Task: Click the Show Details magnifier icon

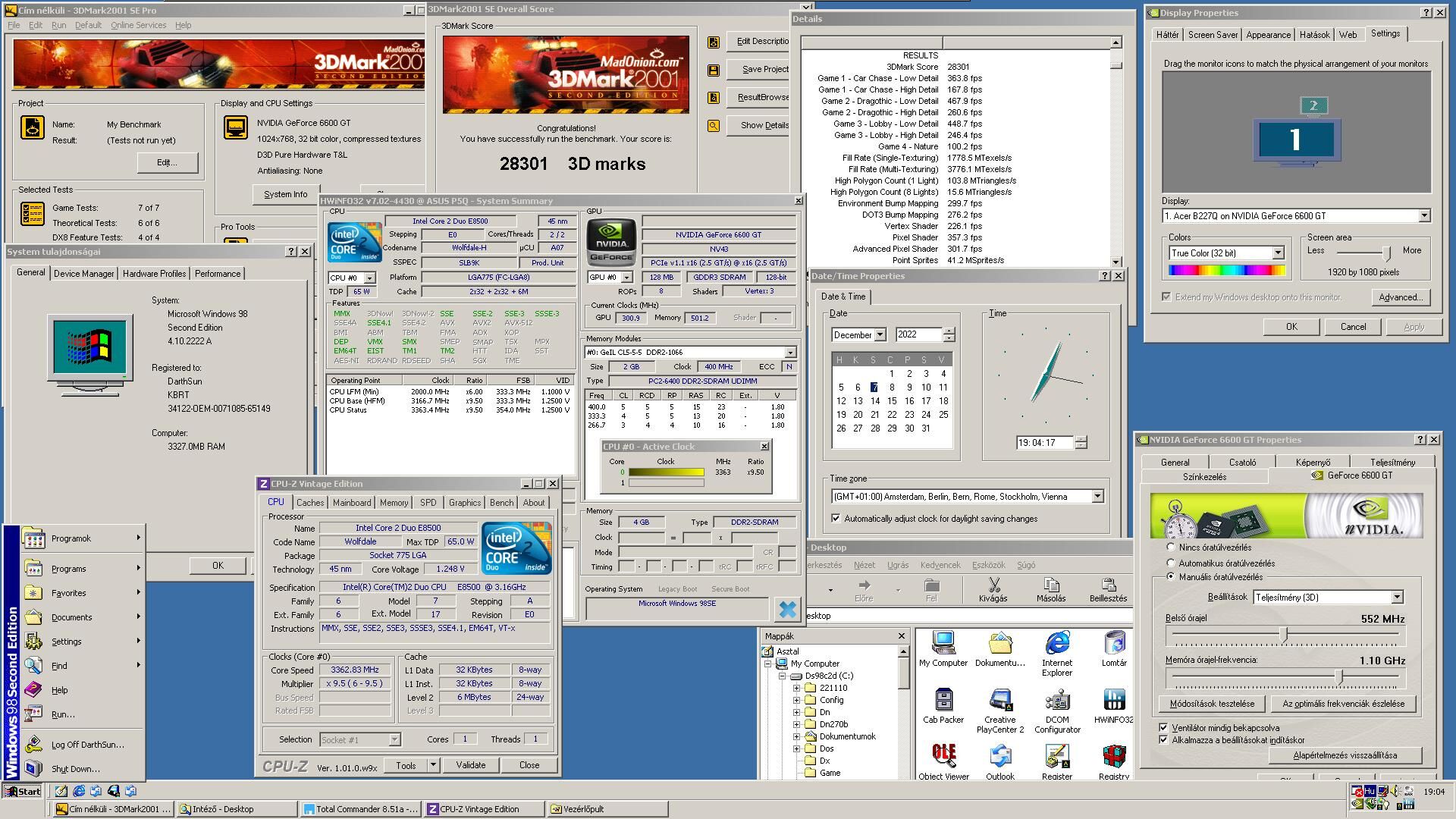Action: tap(714, 126)
